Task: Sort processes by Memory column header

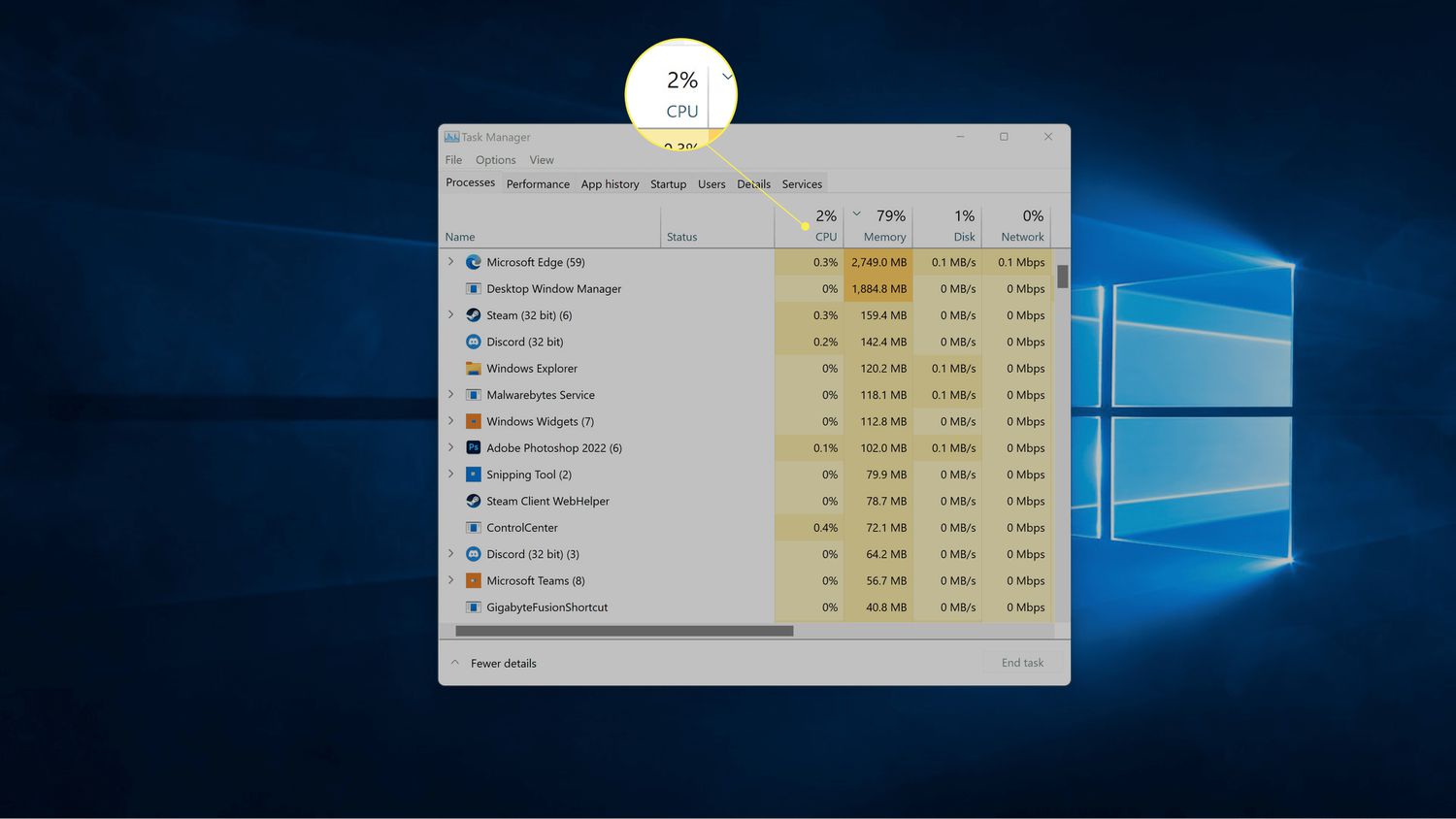Action: [x=883, y=226]
